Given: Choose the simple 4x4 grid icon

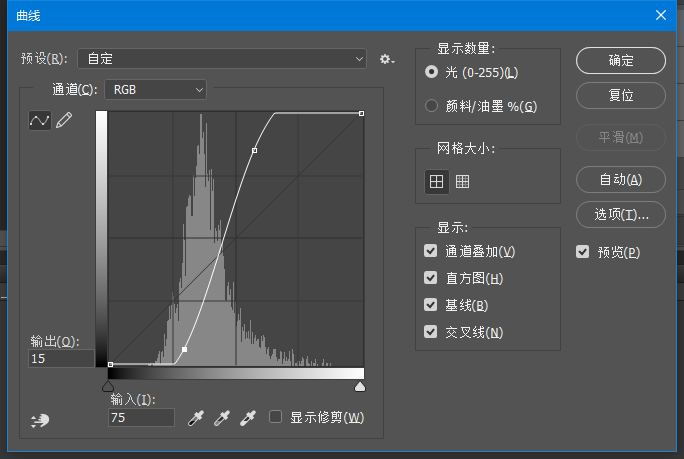Looking at the screenshot, I should pyautogui.click(x=436, y=182).
